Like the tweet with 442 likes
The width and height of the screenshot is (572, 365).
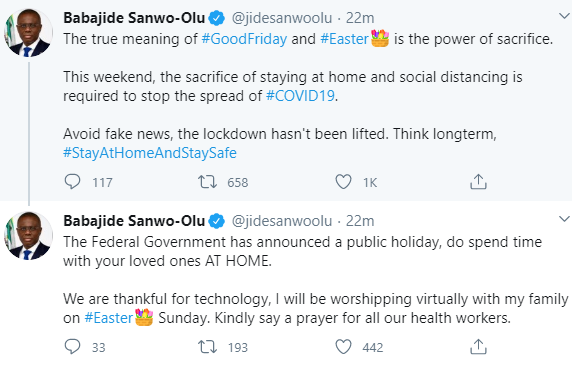click(343, 347)
